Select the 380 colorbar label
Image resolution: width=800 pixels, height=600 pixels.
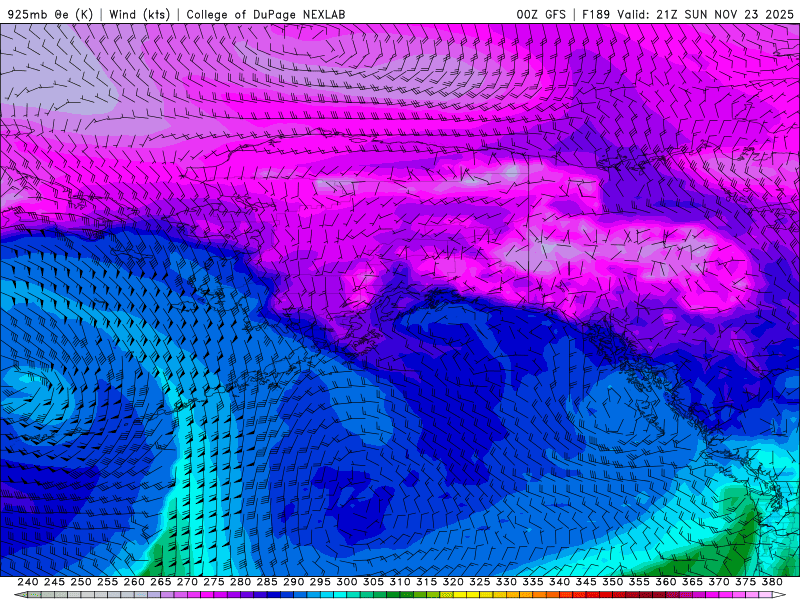[771, 582]
